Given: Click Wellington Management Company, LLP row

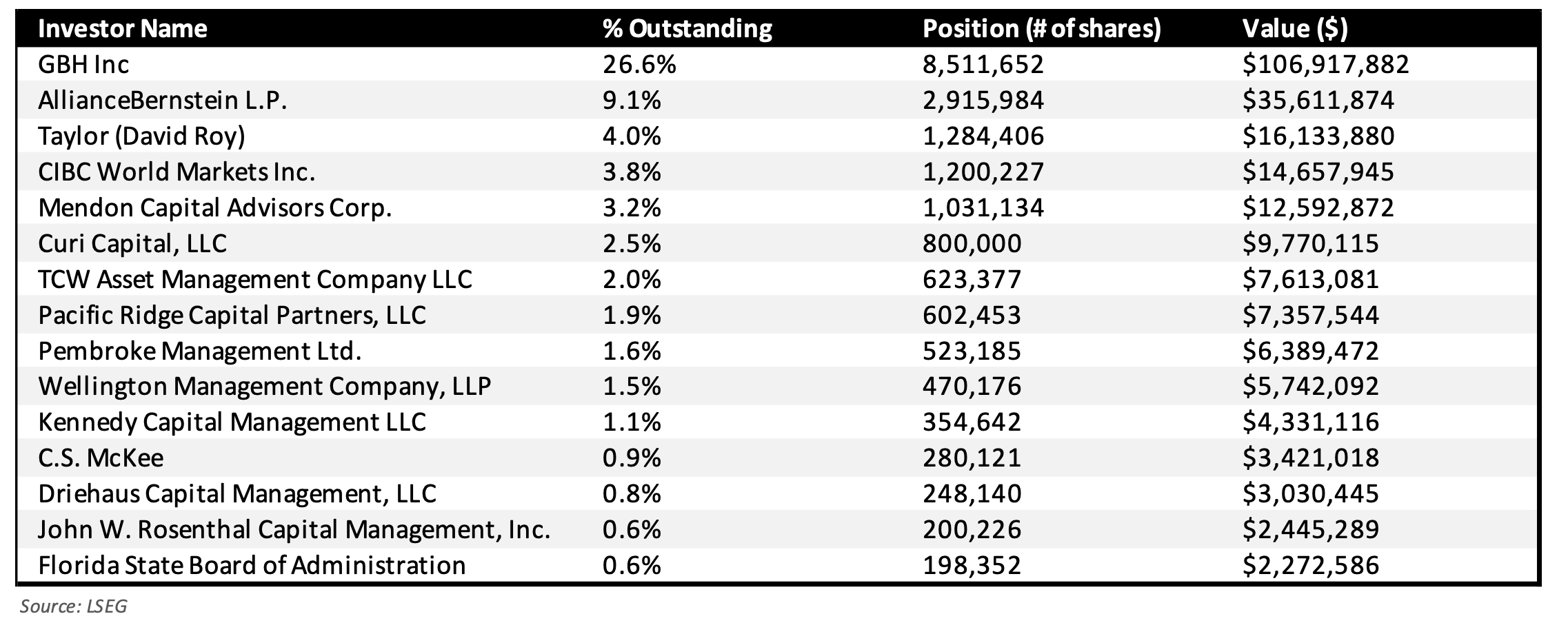Looking at the screenshot, I should 778,386.
